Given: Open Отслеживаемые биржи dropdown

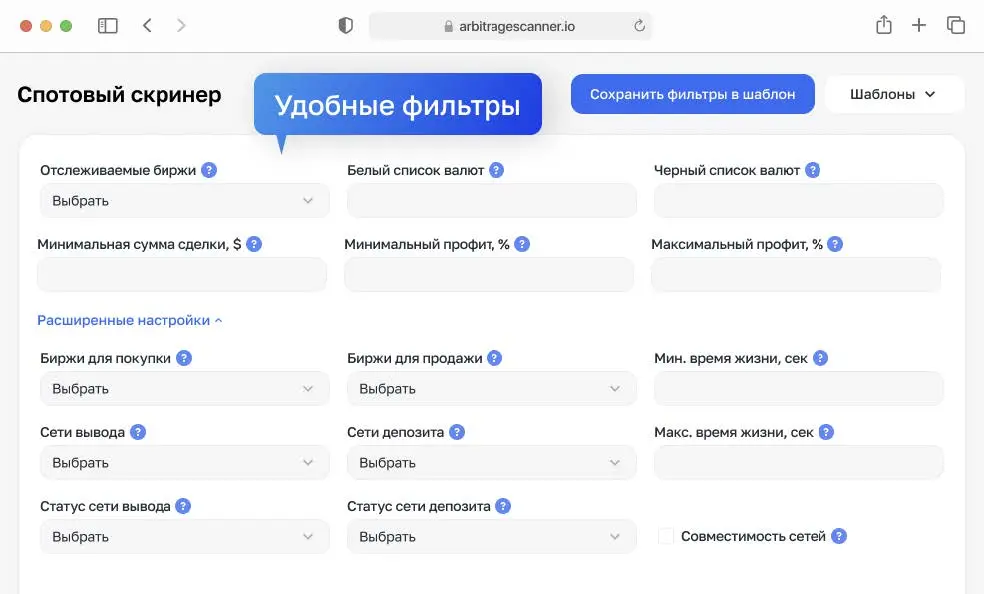Looking at the screenshot, I should 185,201.
